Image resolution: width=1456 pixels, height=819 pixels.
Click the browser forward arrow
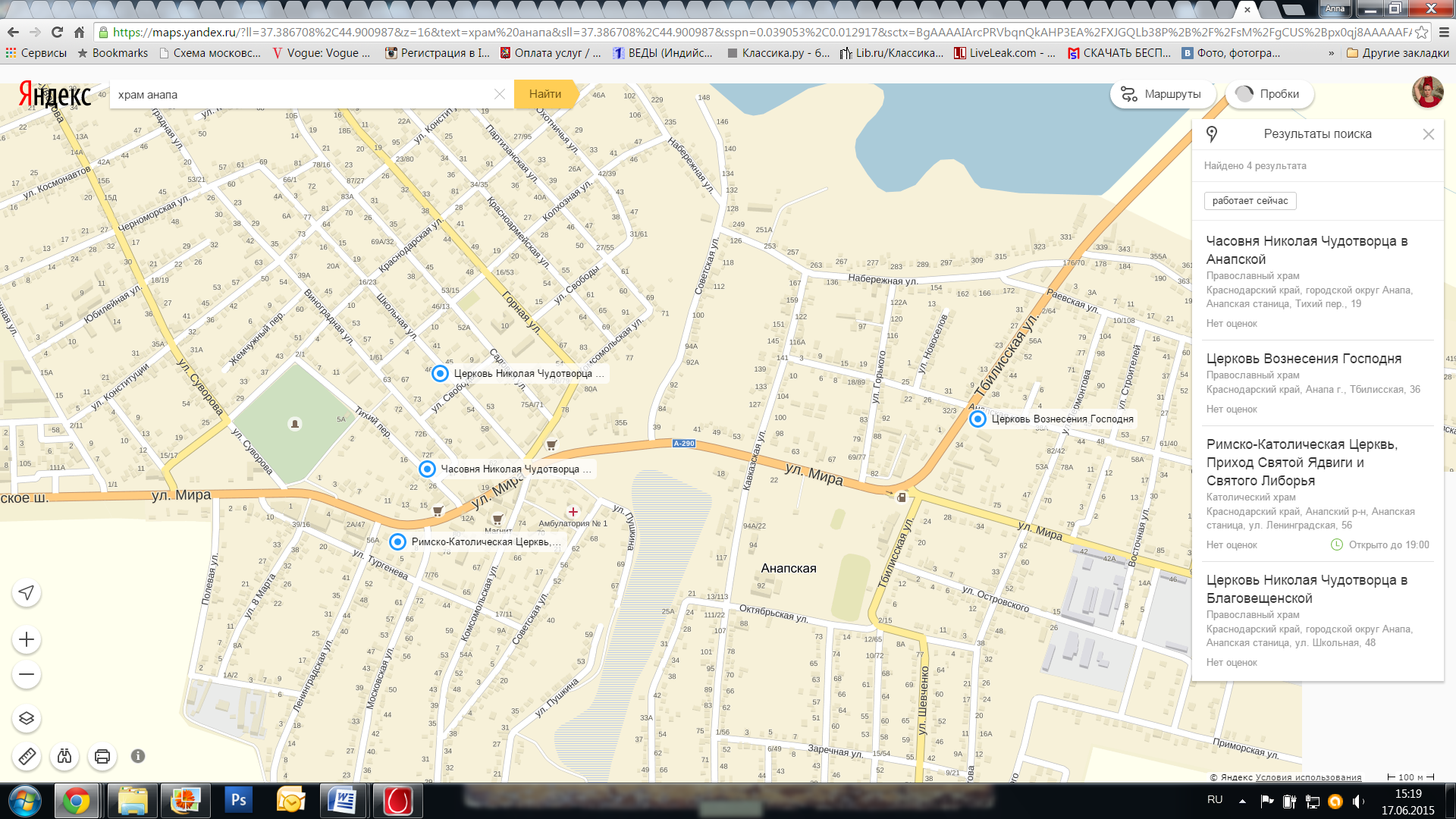(35, 32)
